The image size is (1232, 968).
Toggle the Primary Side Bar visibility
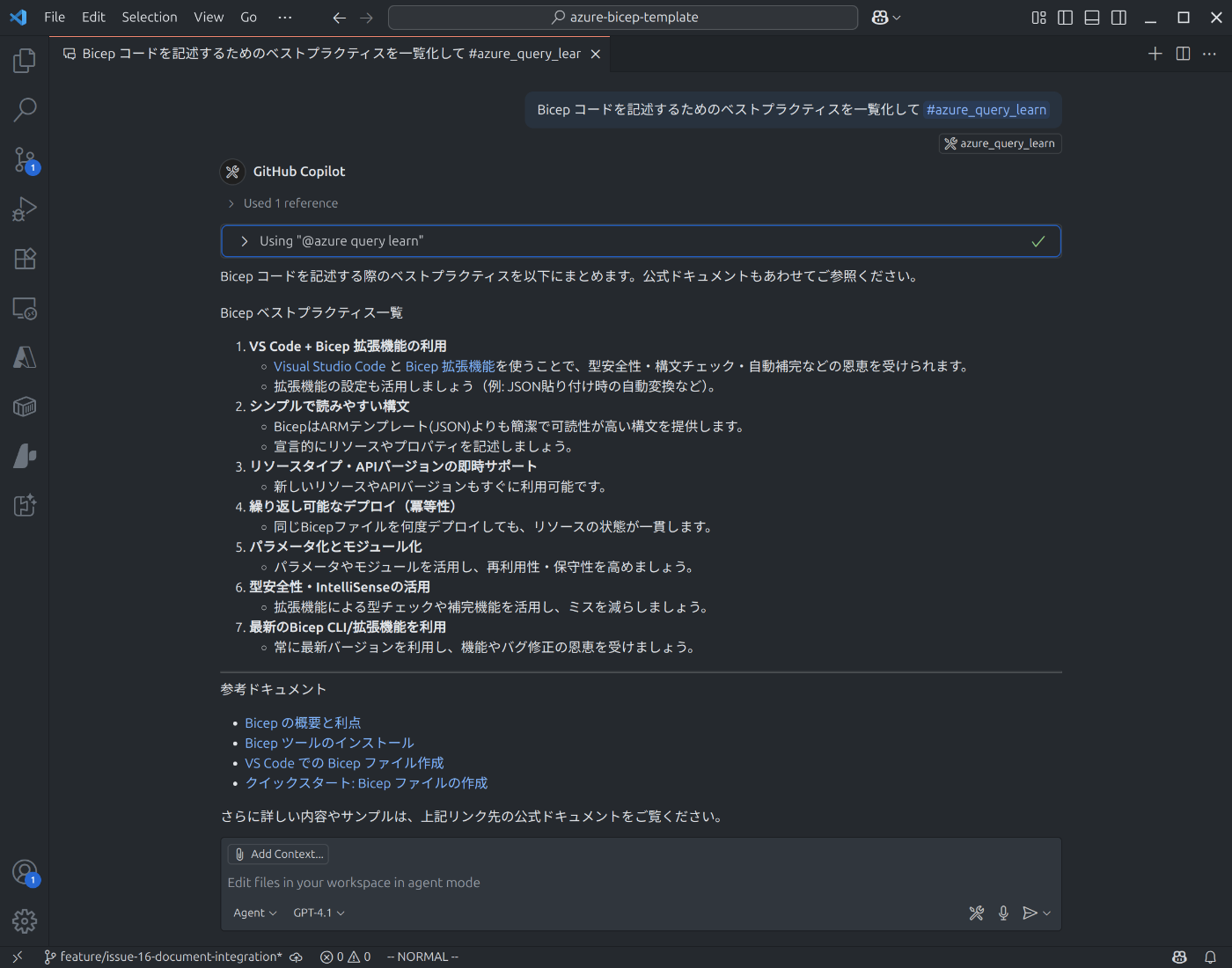pos(1066,18)
